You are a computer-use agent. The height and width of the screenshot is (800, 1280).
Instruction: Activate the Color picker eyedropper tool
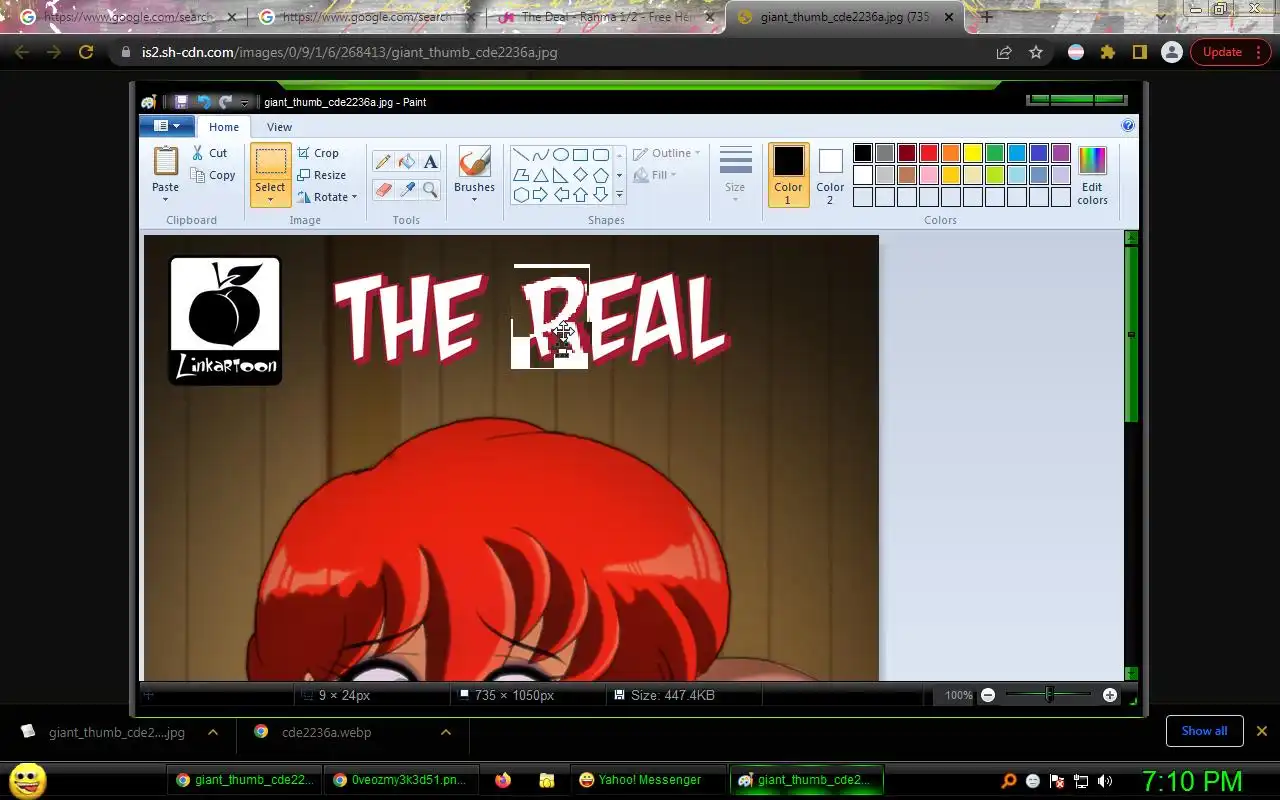click(x=406, y=189)
